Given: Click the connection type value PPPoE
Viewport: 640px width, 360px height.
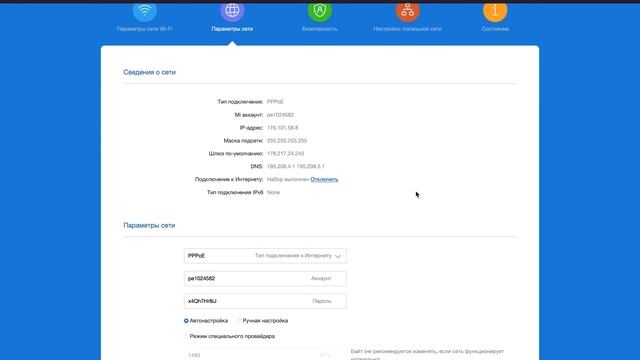Looking at the screenshot, I should tap(275, 102).
